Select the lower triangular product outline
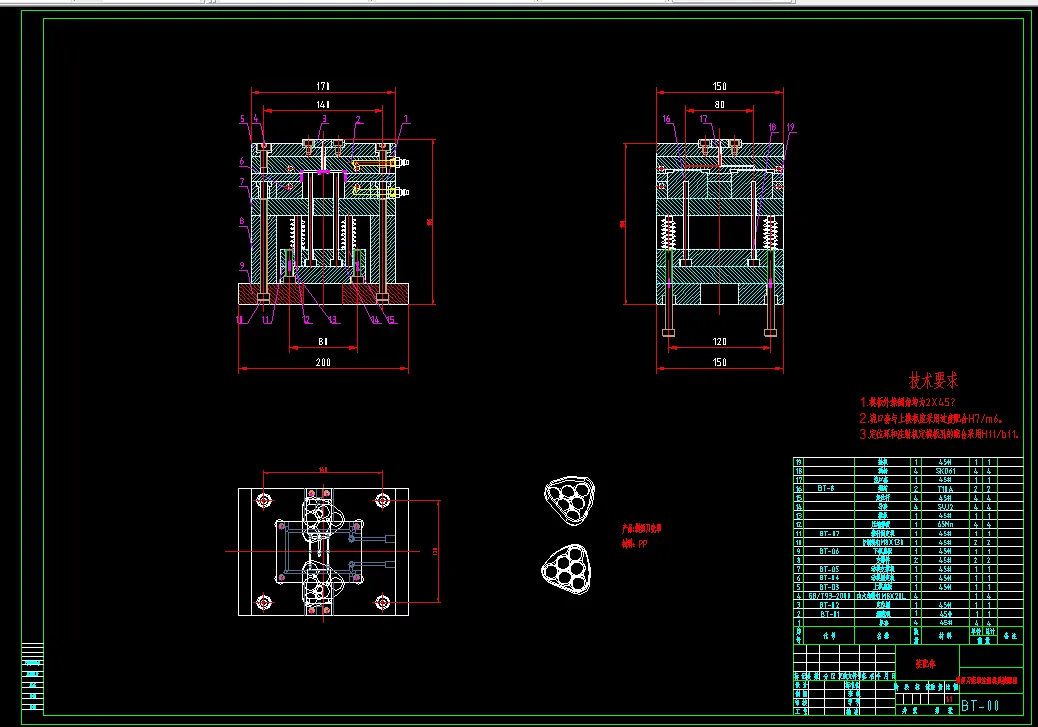1038x727 pixels. pos(566,569)
